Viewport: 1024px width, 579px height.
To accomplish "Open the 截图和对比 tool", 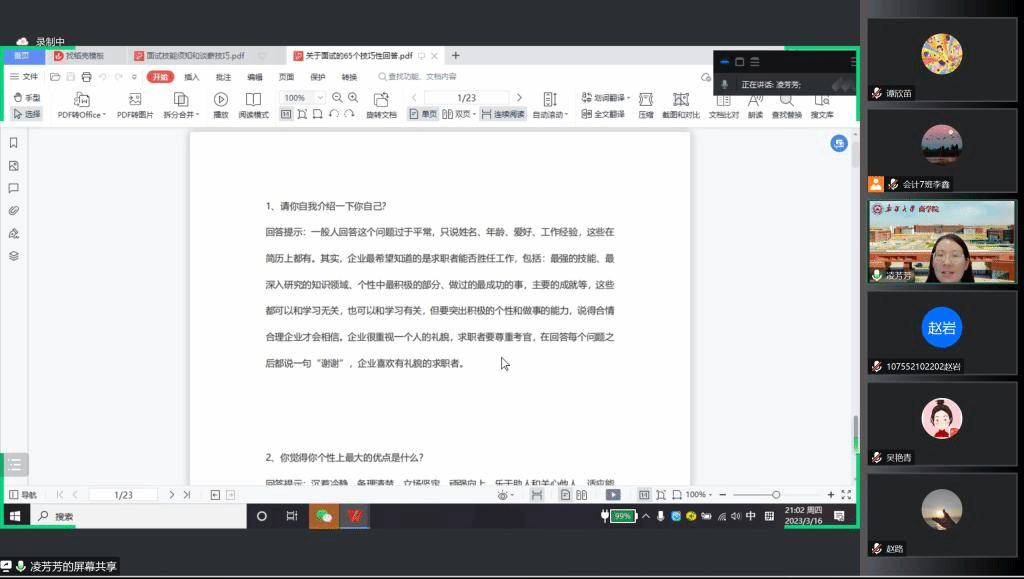I will [681, 99].
